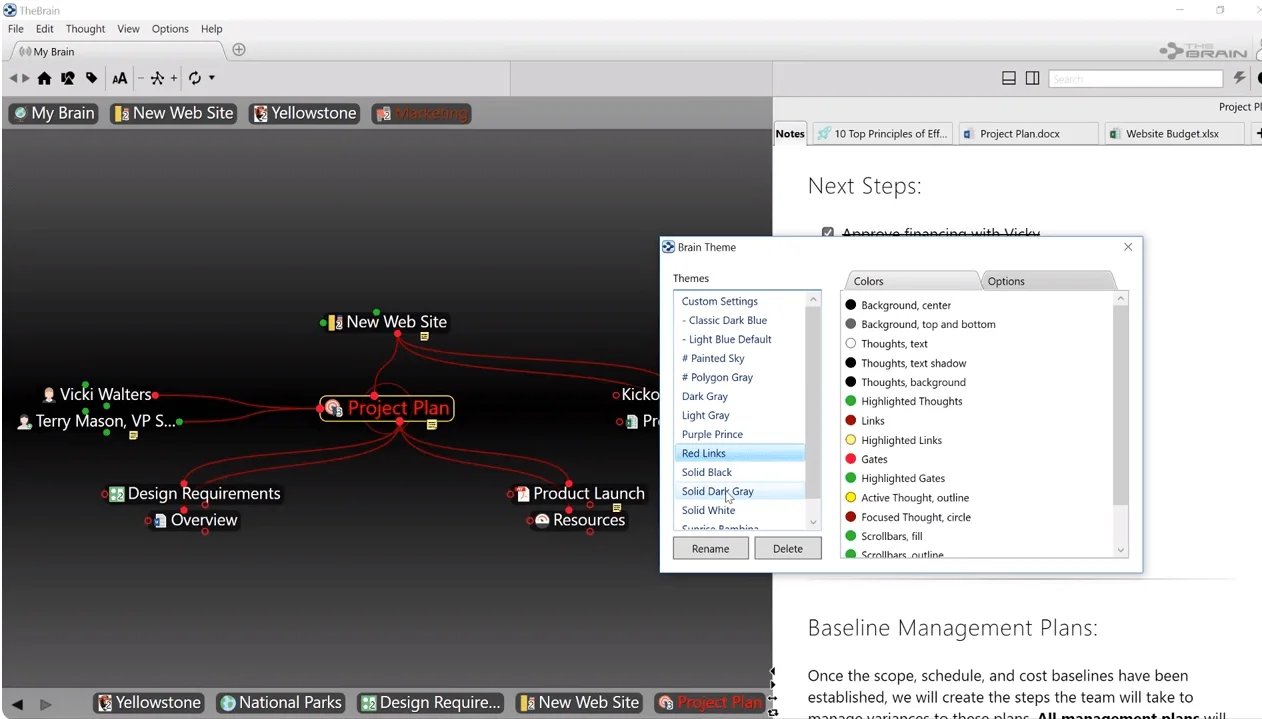Switch to vertical split layout icon
1262x719 pixels.
(1032, 78)
